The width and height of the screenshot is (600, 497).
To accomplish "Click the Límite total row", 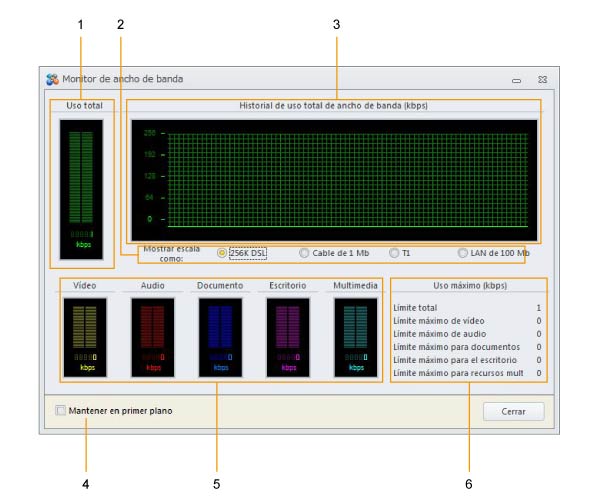I will pyautogui.click(x=467, y=308).
